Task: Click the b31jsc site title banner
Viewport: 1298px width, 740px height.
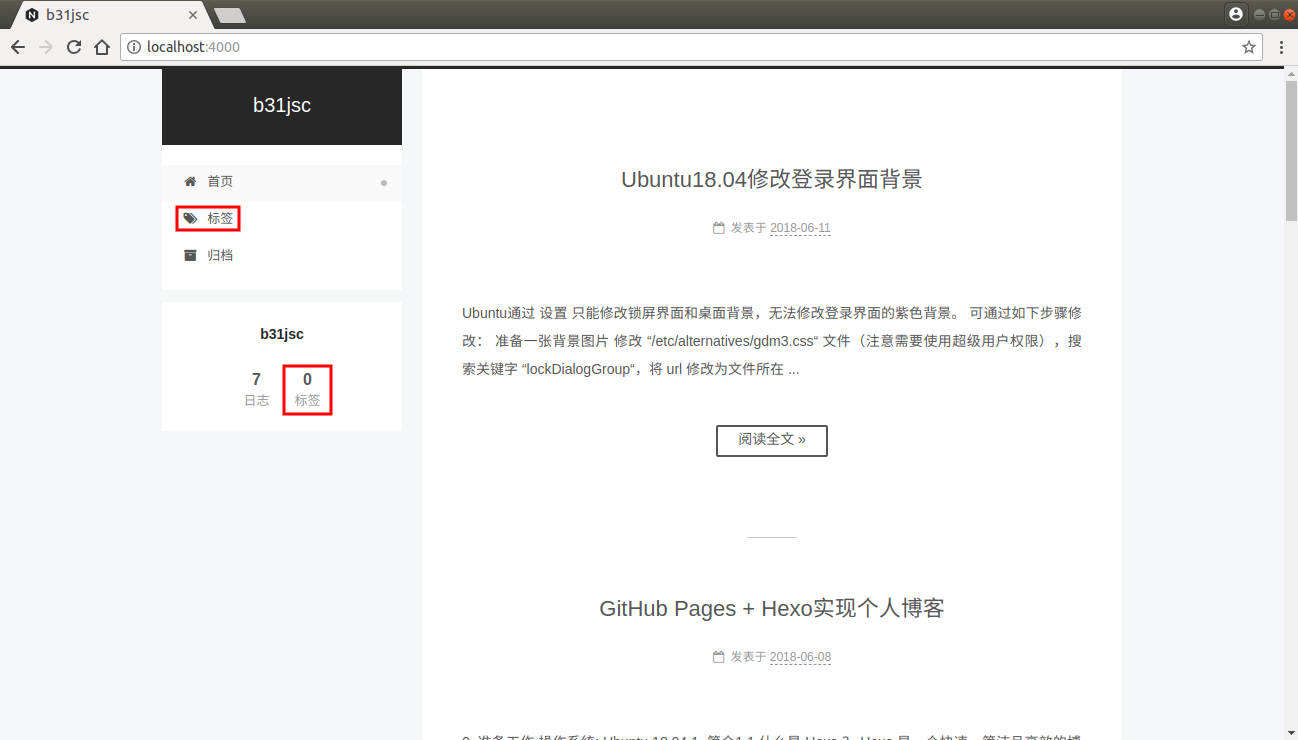Action: coord(282,106)
